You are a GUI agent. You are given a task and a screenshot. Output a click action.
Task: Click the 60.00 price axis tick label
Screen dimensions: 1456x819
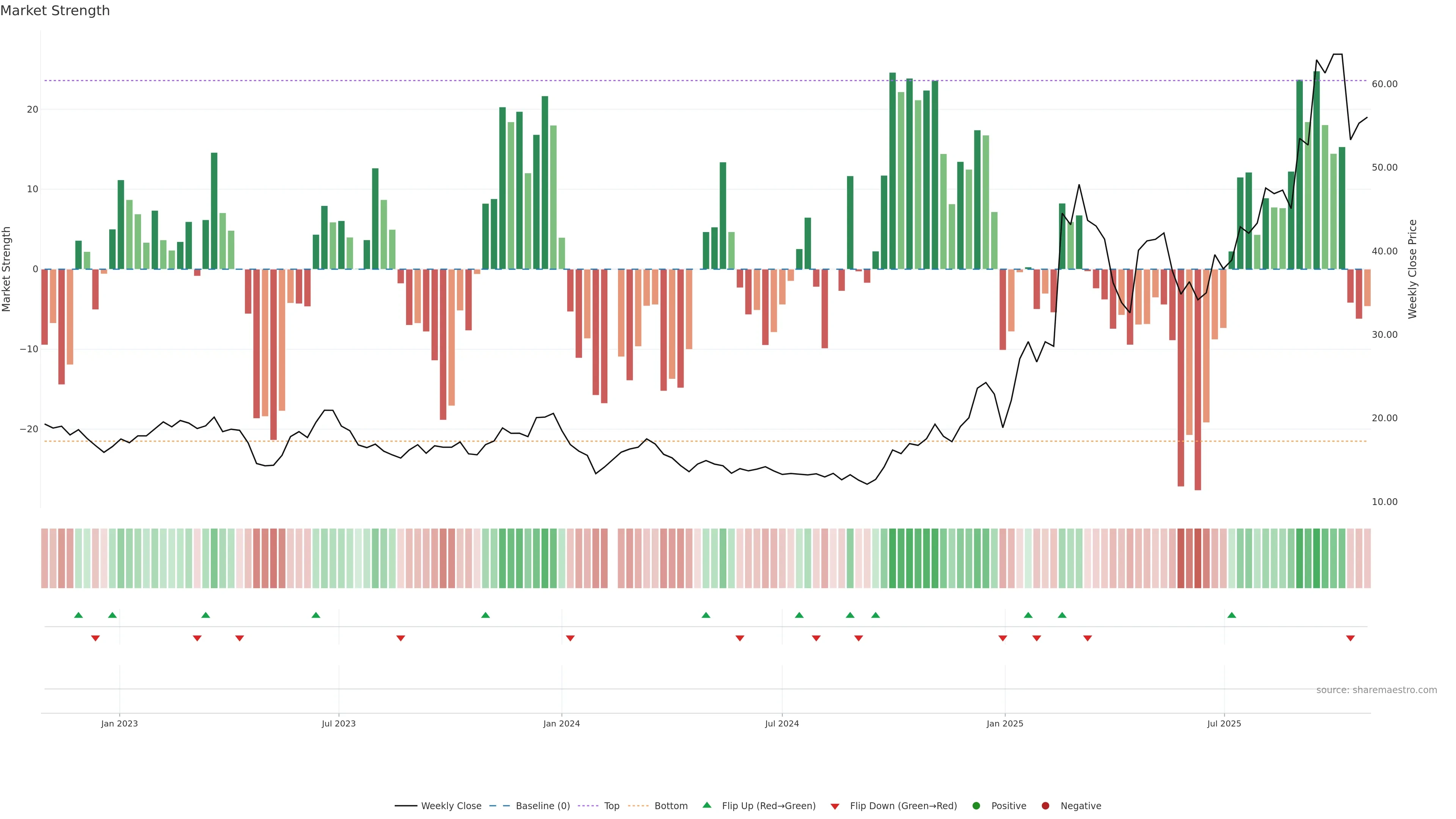(1384, 84)
